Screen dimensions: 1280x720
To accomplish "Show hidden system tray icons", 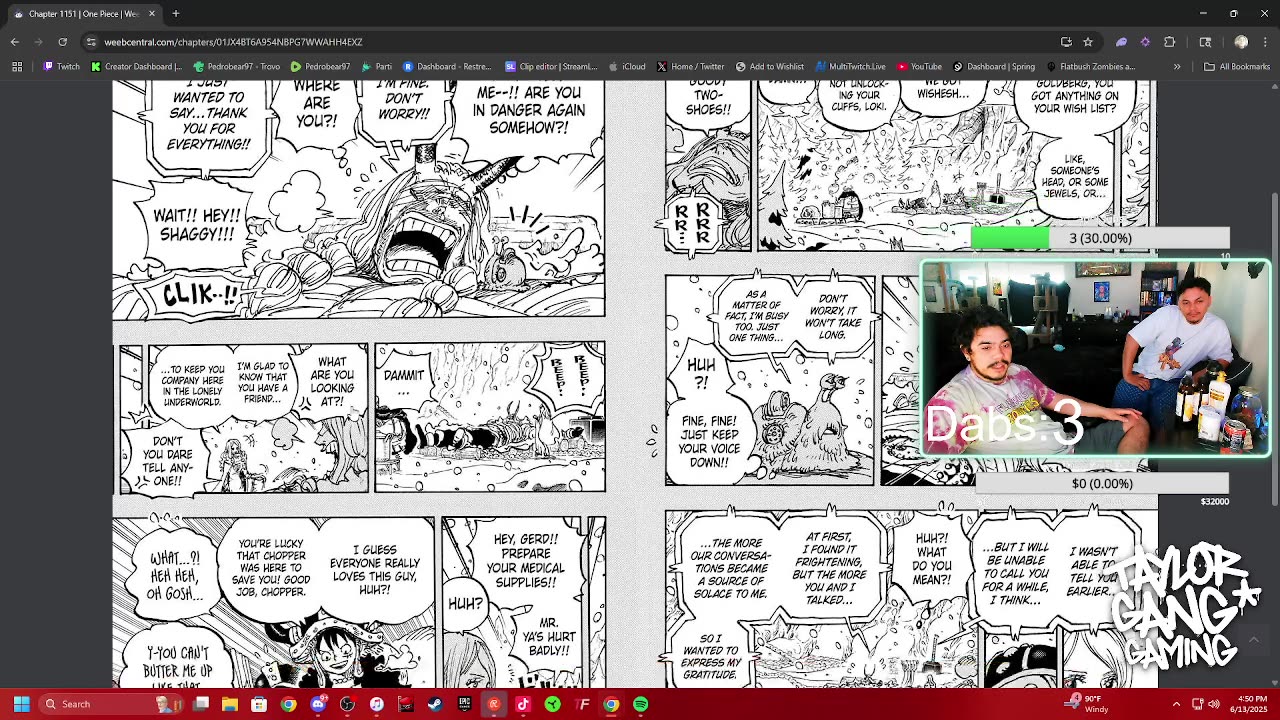I will coord(1176,704).
